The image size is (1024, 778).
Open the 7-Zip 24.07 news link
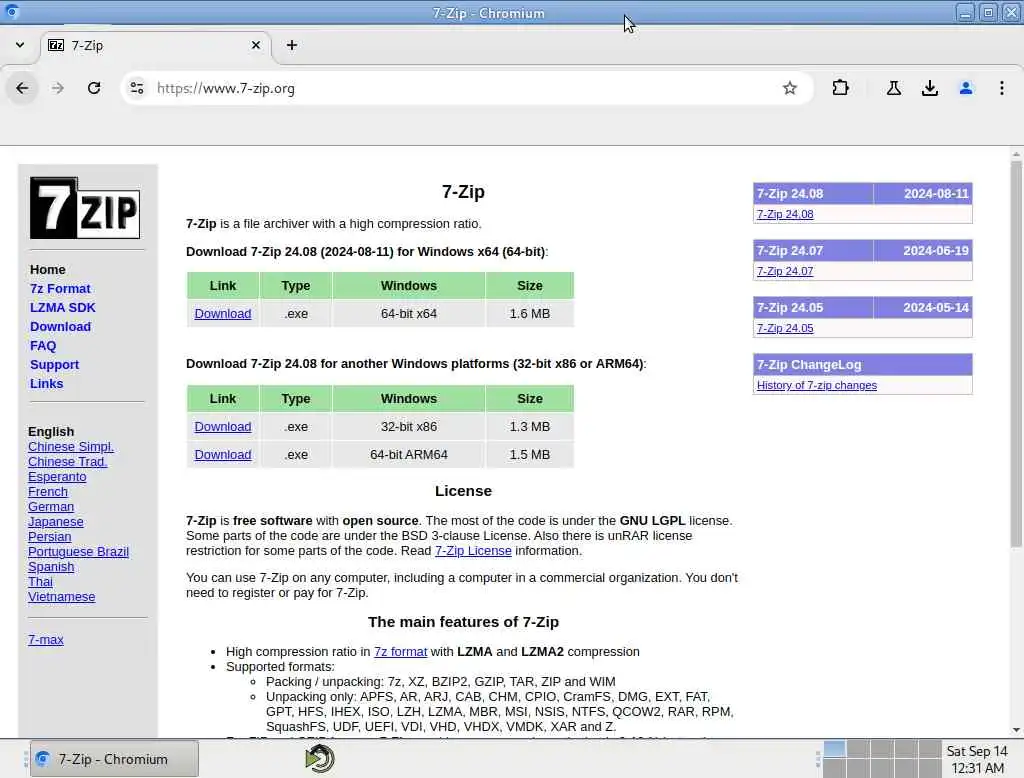point(785,271)
